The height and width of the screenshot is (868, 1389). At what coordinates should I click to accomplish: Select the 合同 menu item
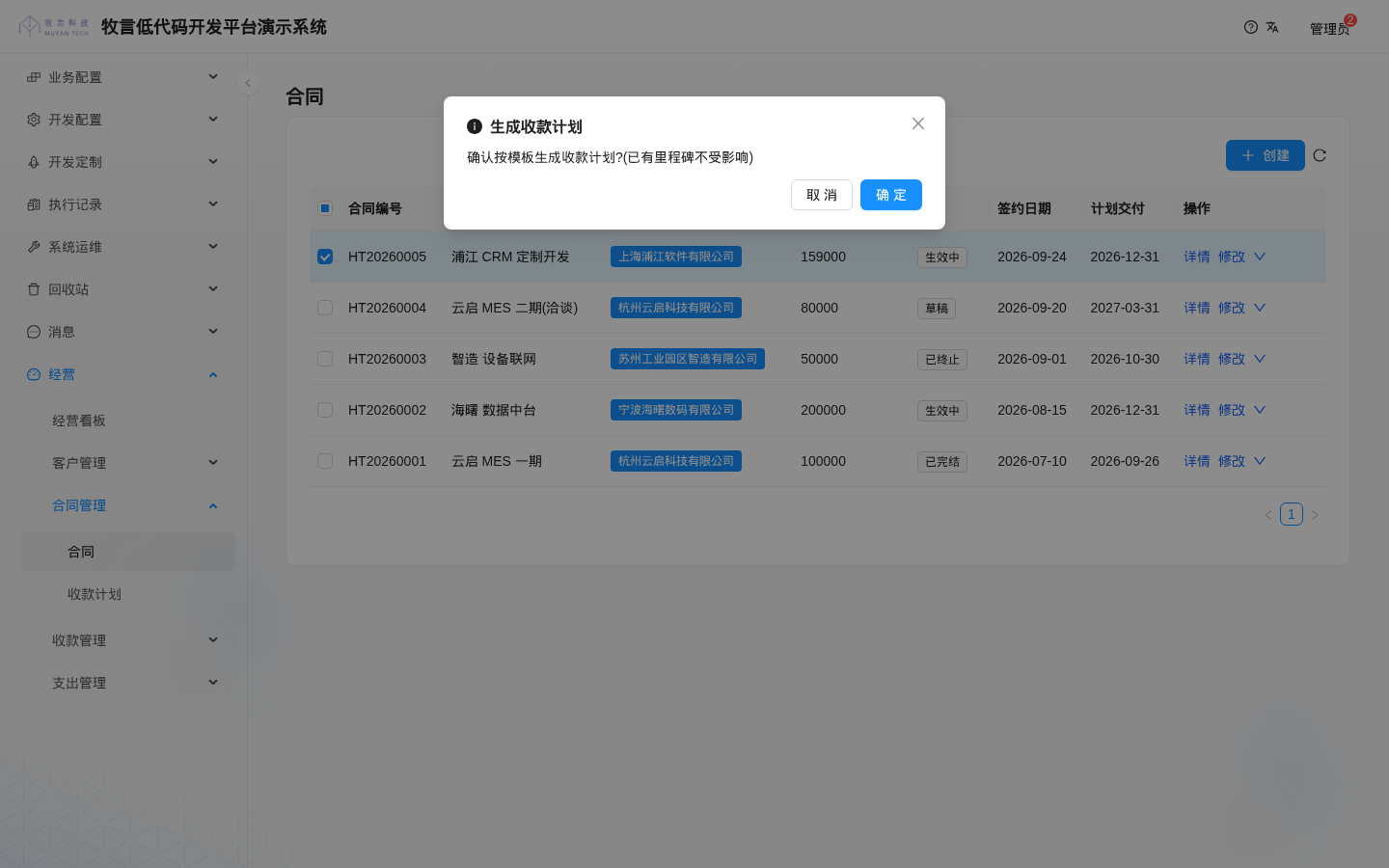point(128,552)
